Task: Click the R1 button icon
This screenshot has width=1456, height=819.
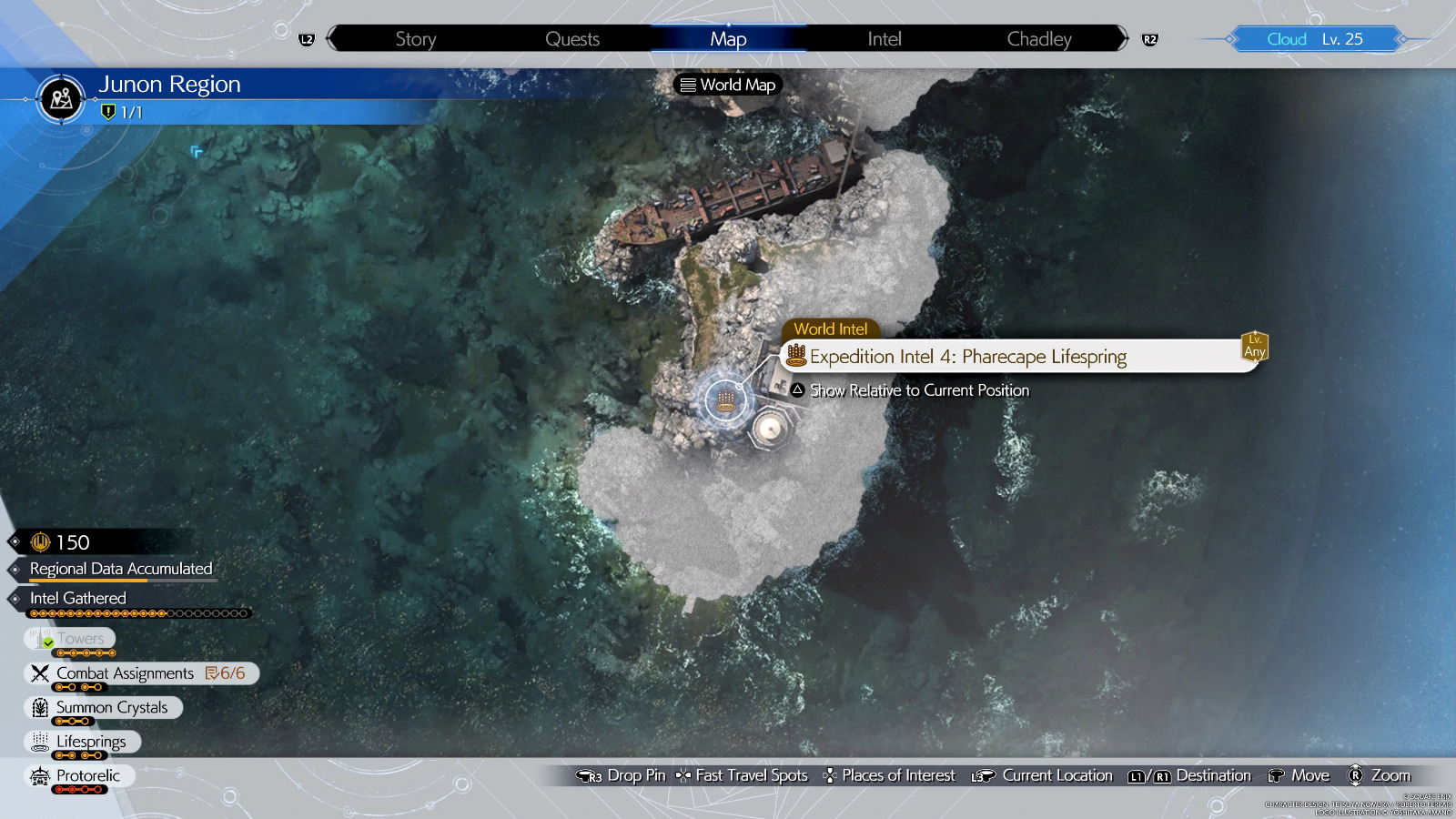Action: [1162, 776]
